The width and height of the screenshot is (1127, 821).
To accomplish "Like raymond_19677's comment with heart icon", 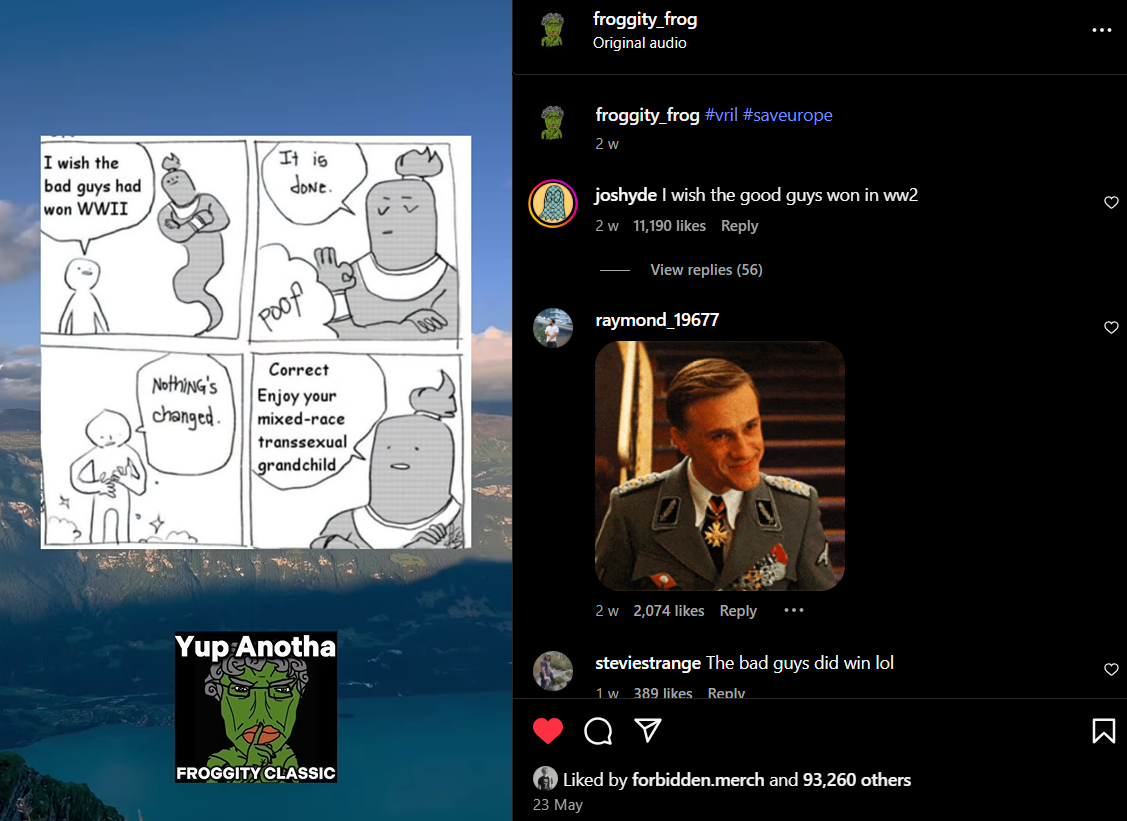I will 1111,328.
